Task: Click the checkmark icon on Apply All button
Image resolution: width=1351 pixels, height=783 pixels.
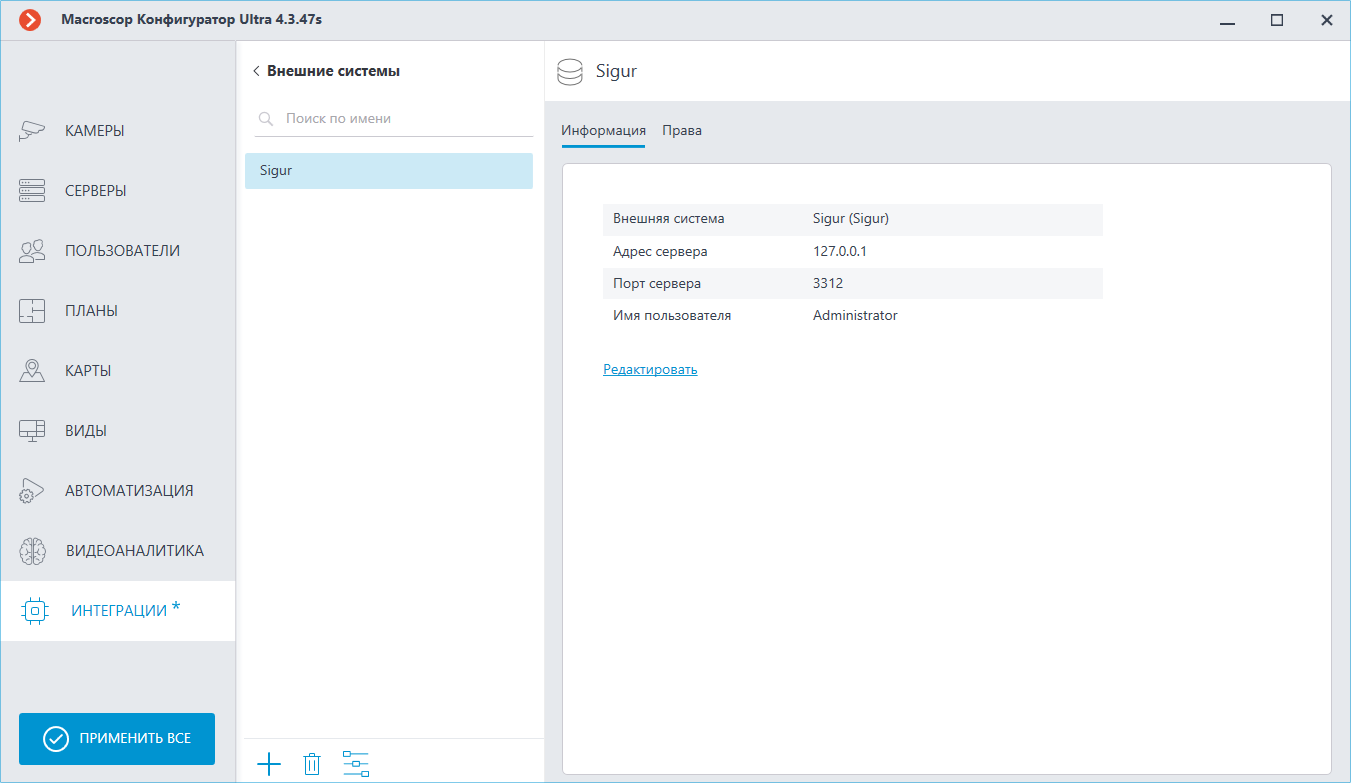Action: (x=55, y=739)
